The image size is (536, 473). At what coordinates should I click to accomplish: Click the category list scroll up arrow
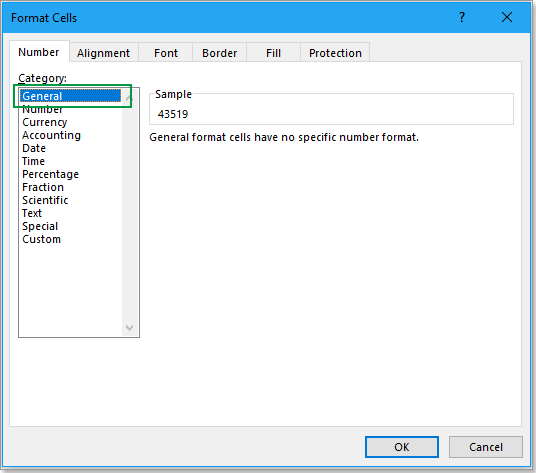point(129,98)
